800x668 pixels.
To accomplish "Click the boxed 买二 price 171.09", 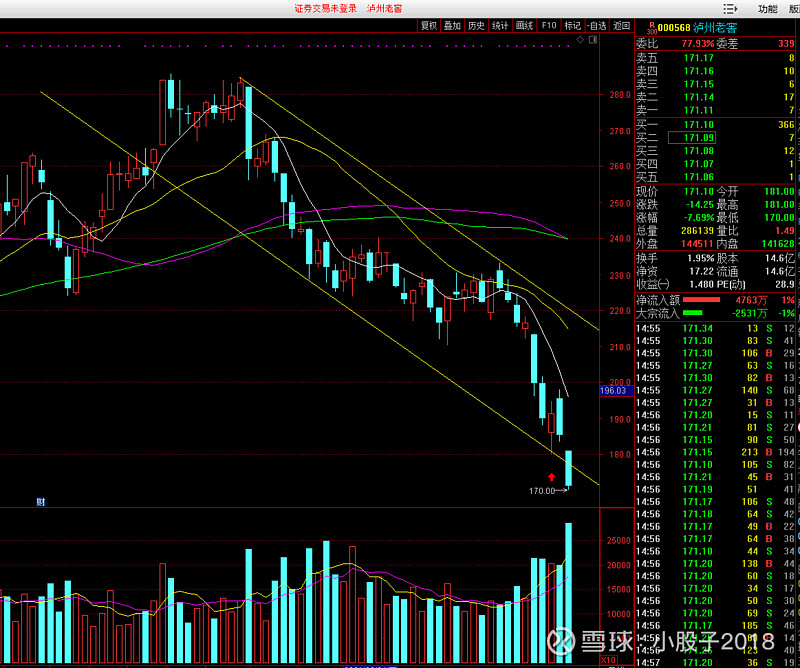I will click(692, 138).
